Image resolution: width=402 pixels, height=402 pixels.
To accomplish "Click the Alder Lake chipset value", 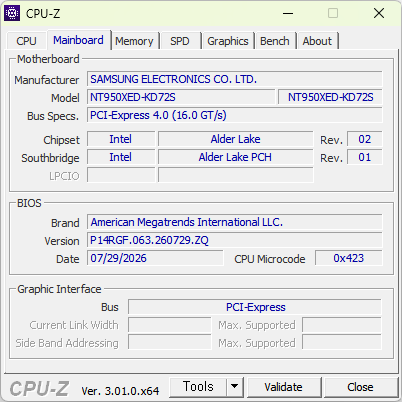I will (x=236, y=139).
